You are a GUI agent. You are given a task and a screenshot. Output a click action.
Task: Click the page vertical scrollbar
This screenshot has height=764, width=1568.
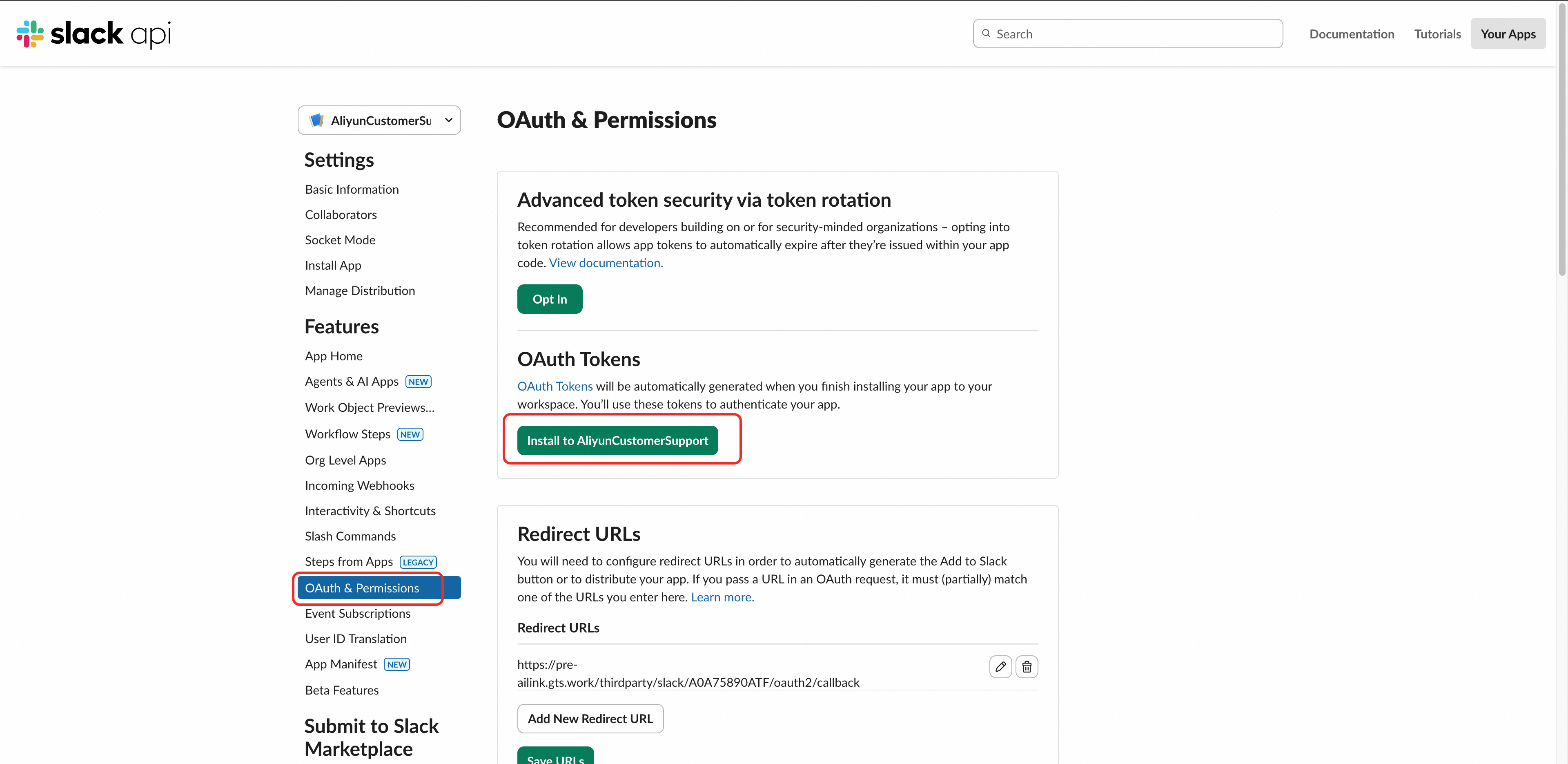point(1562,140)
